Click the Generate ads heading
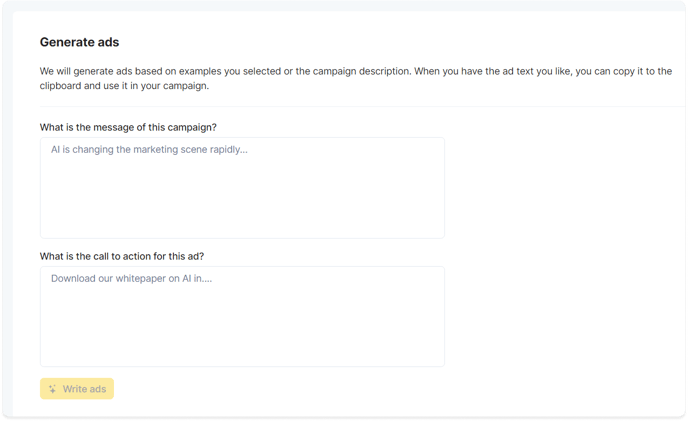The image size is (688, 421). pos(79,42)
